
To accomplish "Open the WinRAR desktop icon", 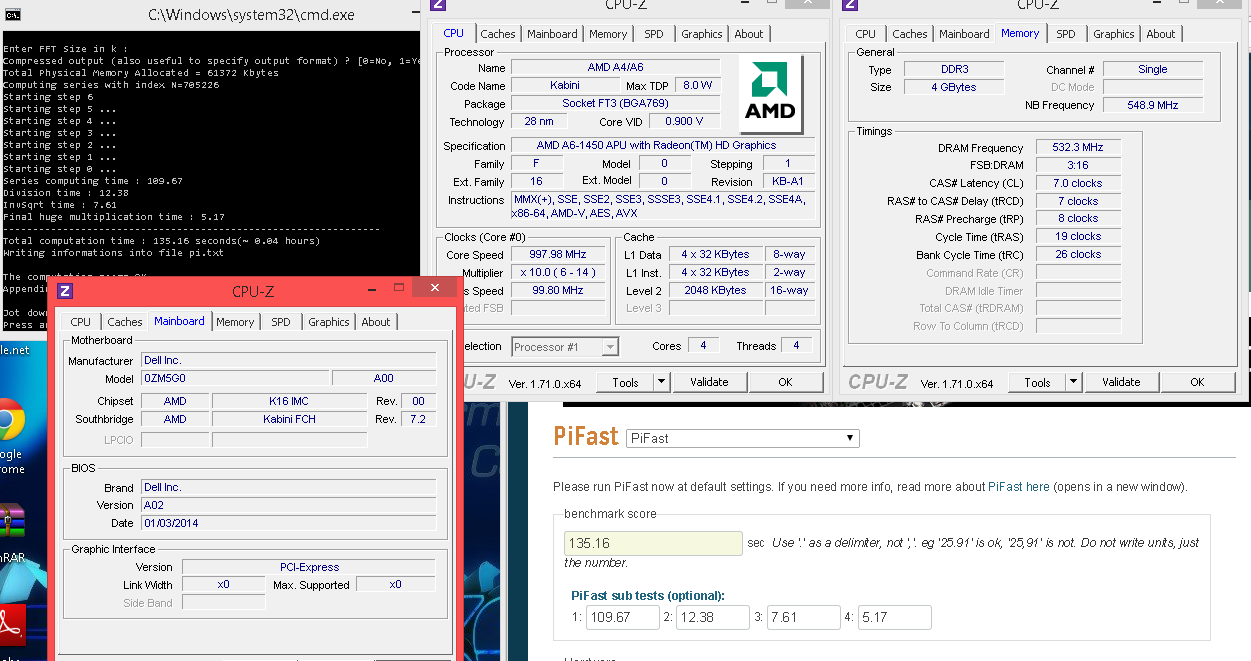I will pos(10,520).
